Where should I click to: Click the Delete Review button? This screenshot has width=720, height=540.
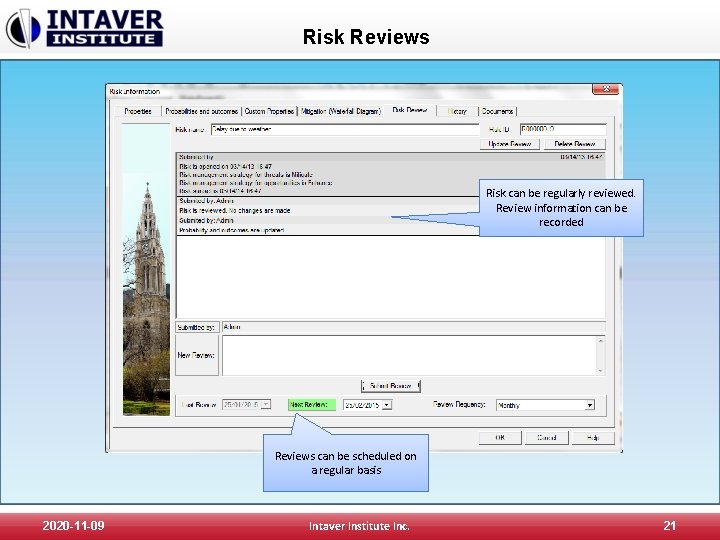click(574, 144)
